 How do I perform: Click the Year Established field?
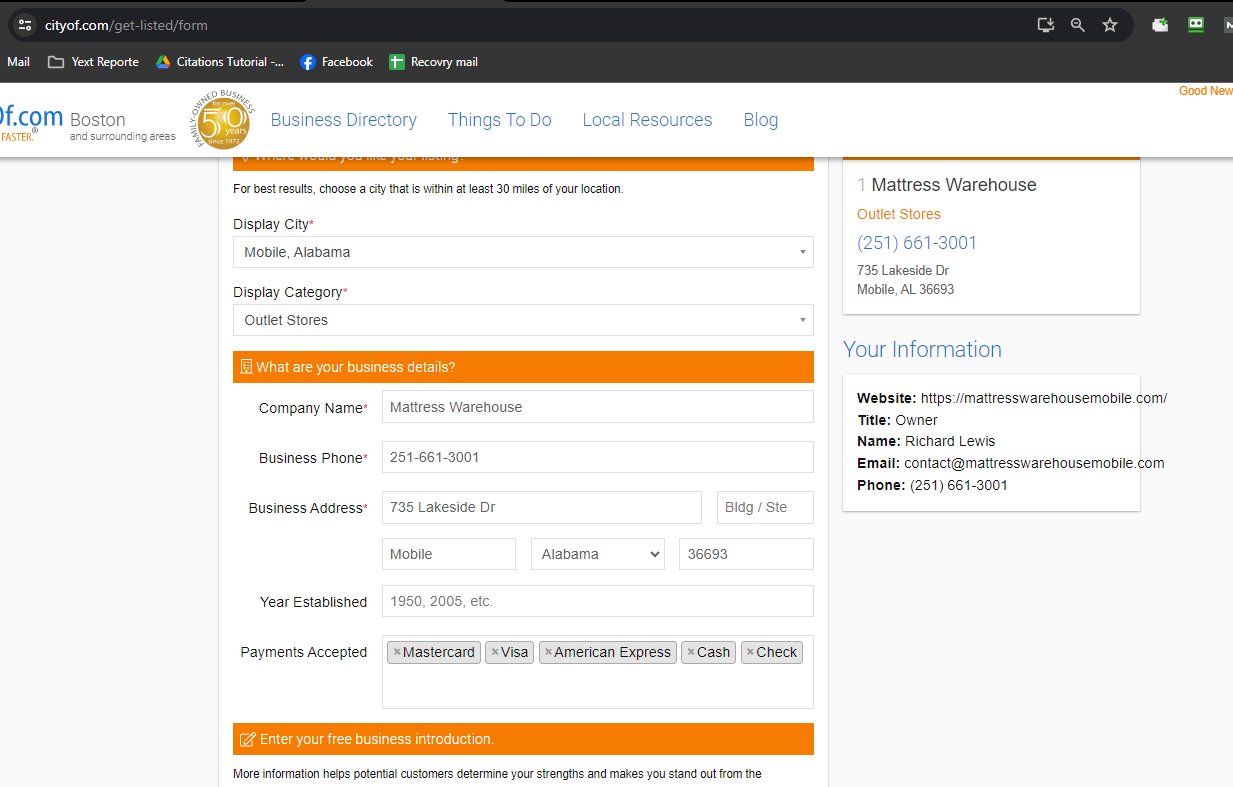[x=598, y=601]
